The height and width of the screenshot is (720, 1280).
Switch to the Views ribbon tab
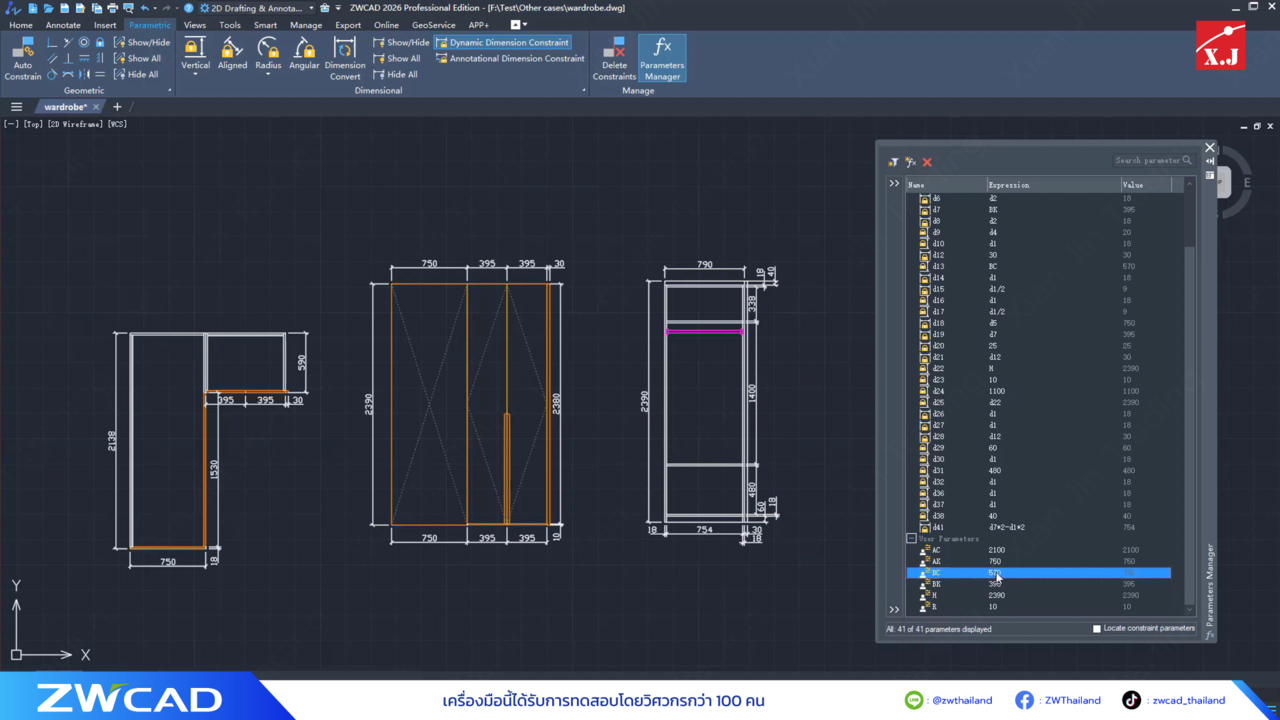click(195, 25)
